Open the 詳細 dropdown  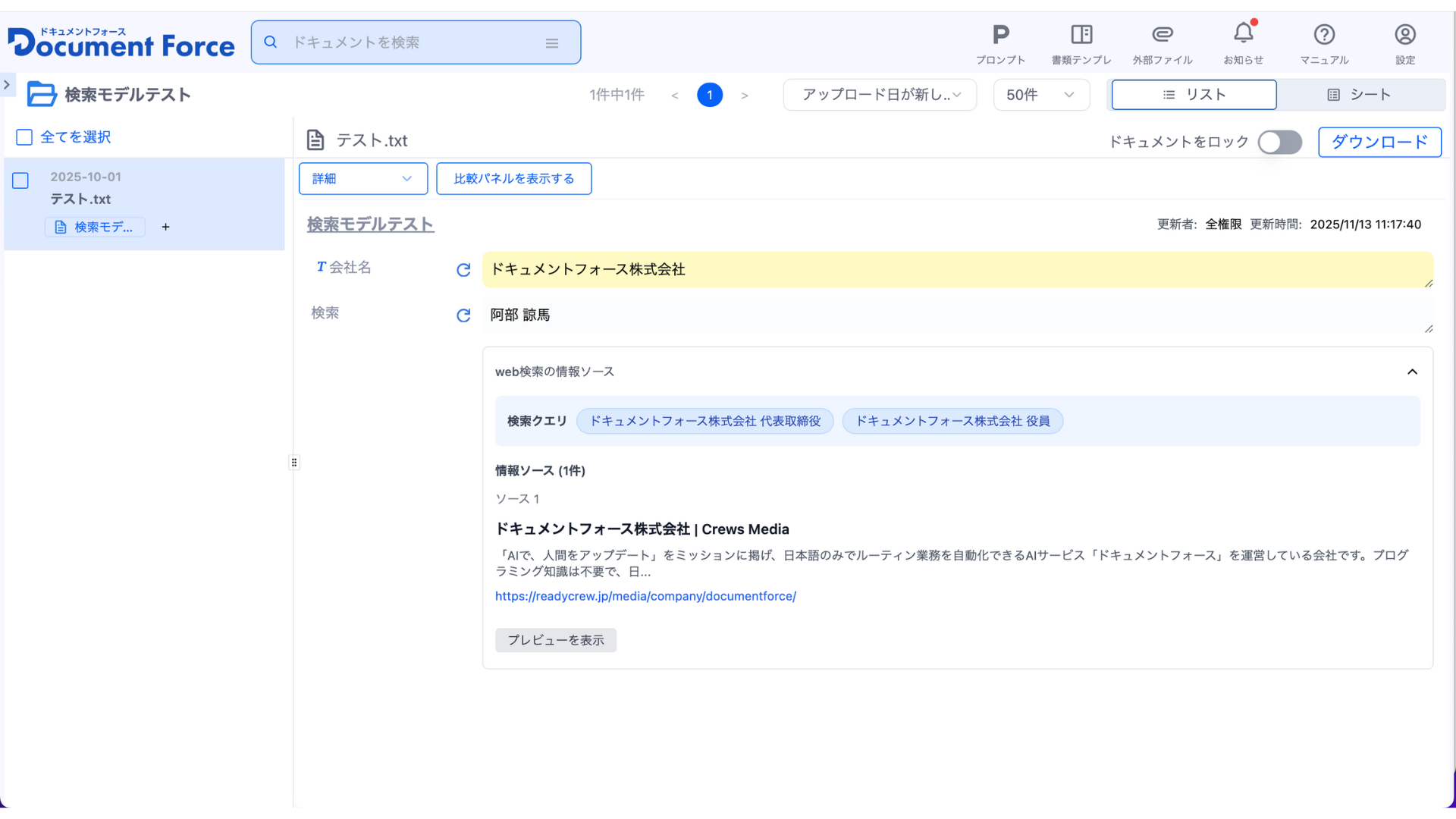click(x=362, y=179)
